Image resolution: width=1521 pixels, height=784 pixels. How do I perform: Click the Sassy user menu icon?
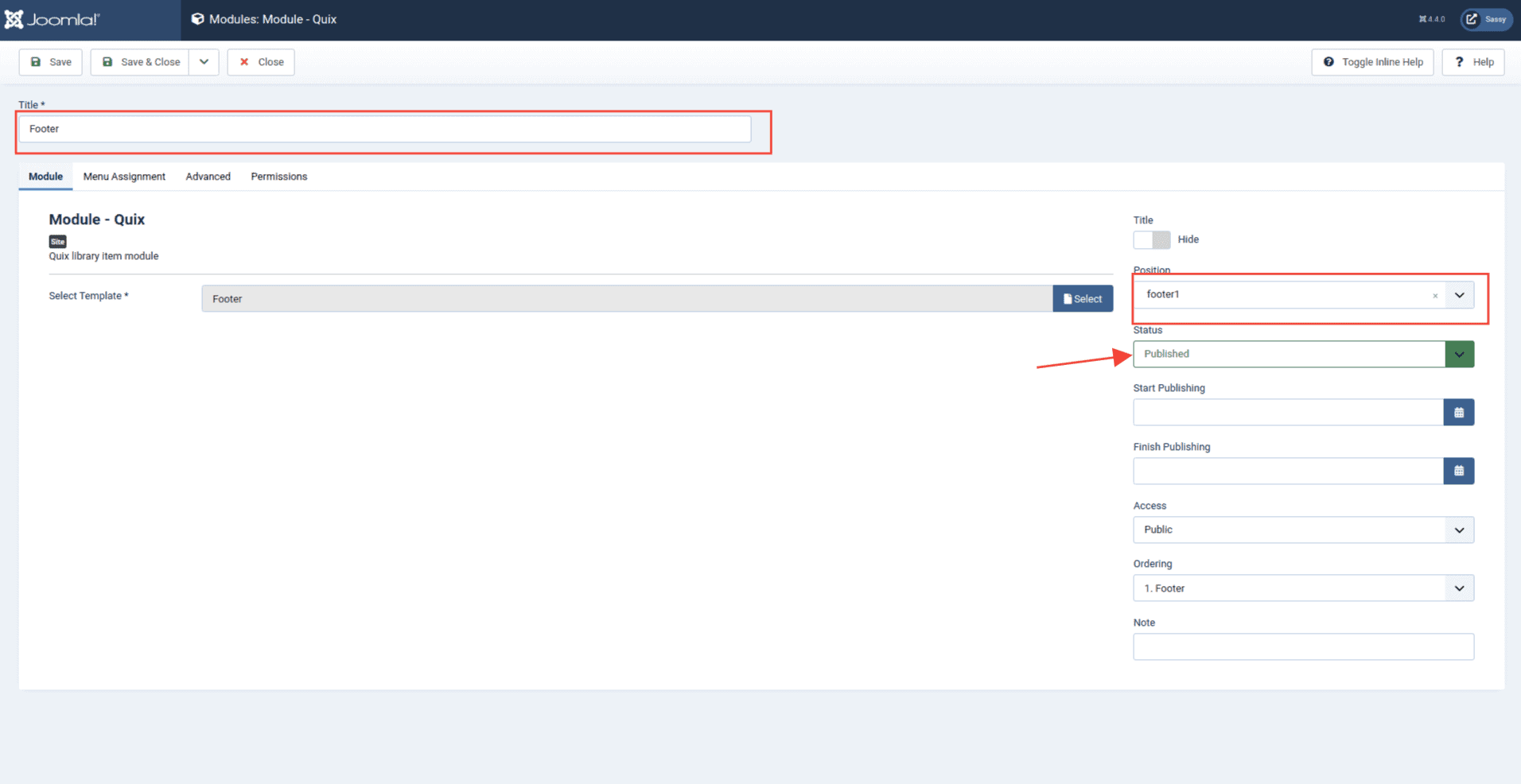(x=1486, y=19)
